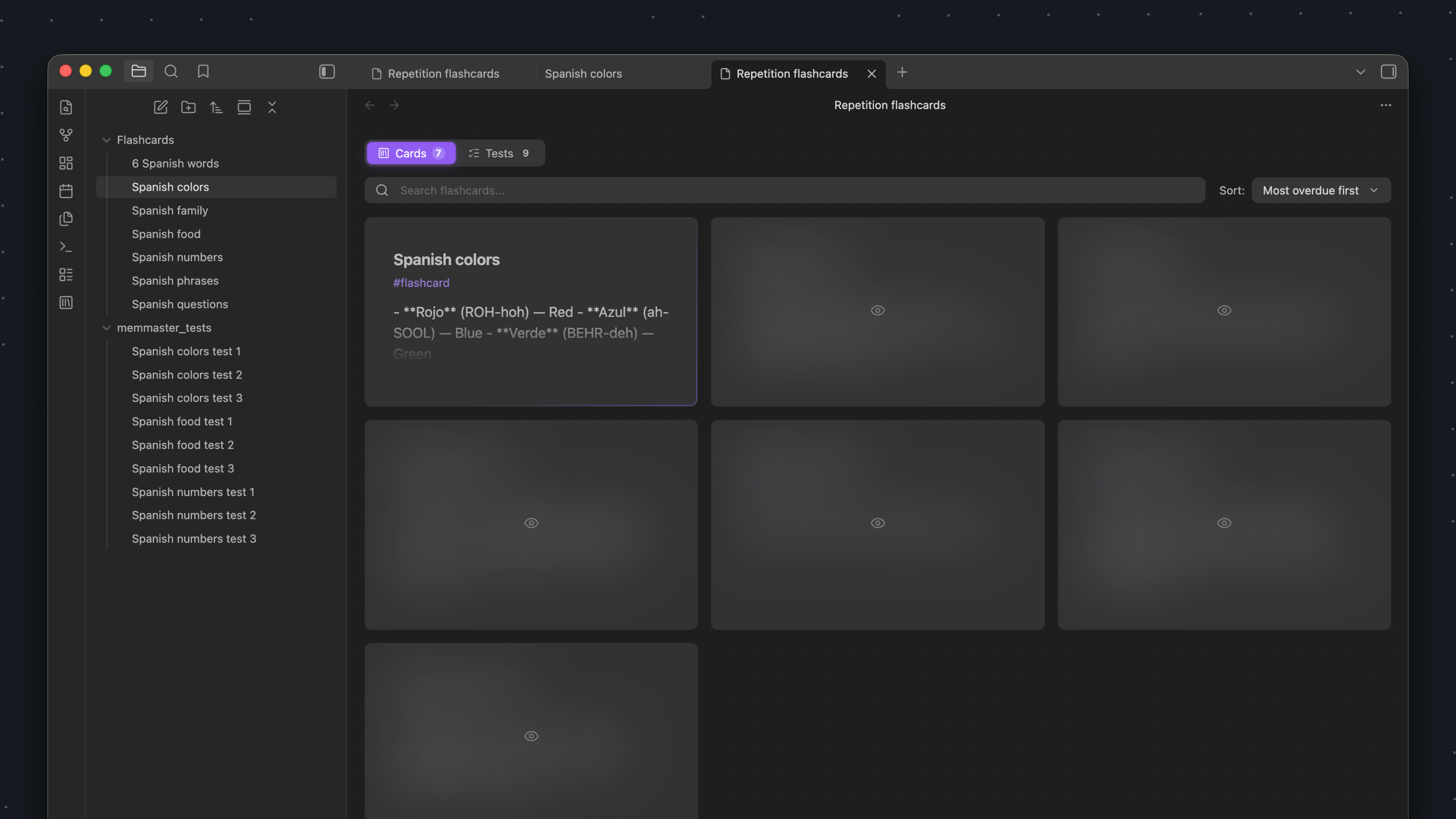
Task: Open the Spanish numbers note
Action: [x=216, y=257]
